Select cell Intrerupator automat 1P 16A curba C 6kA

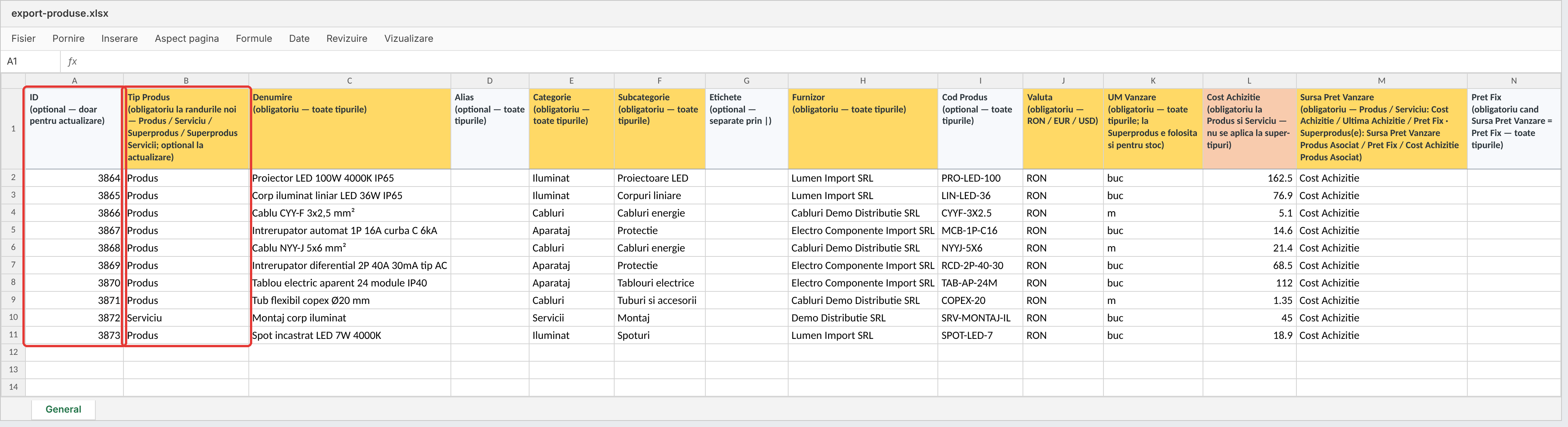[349, 230]
